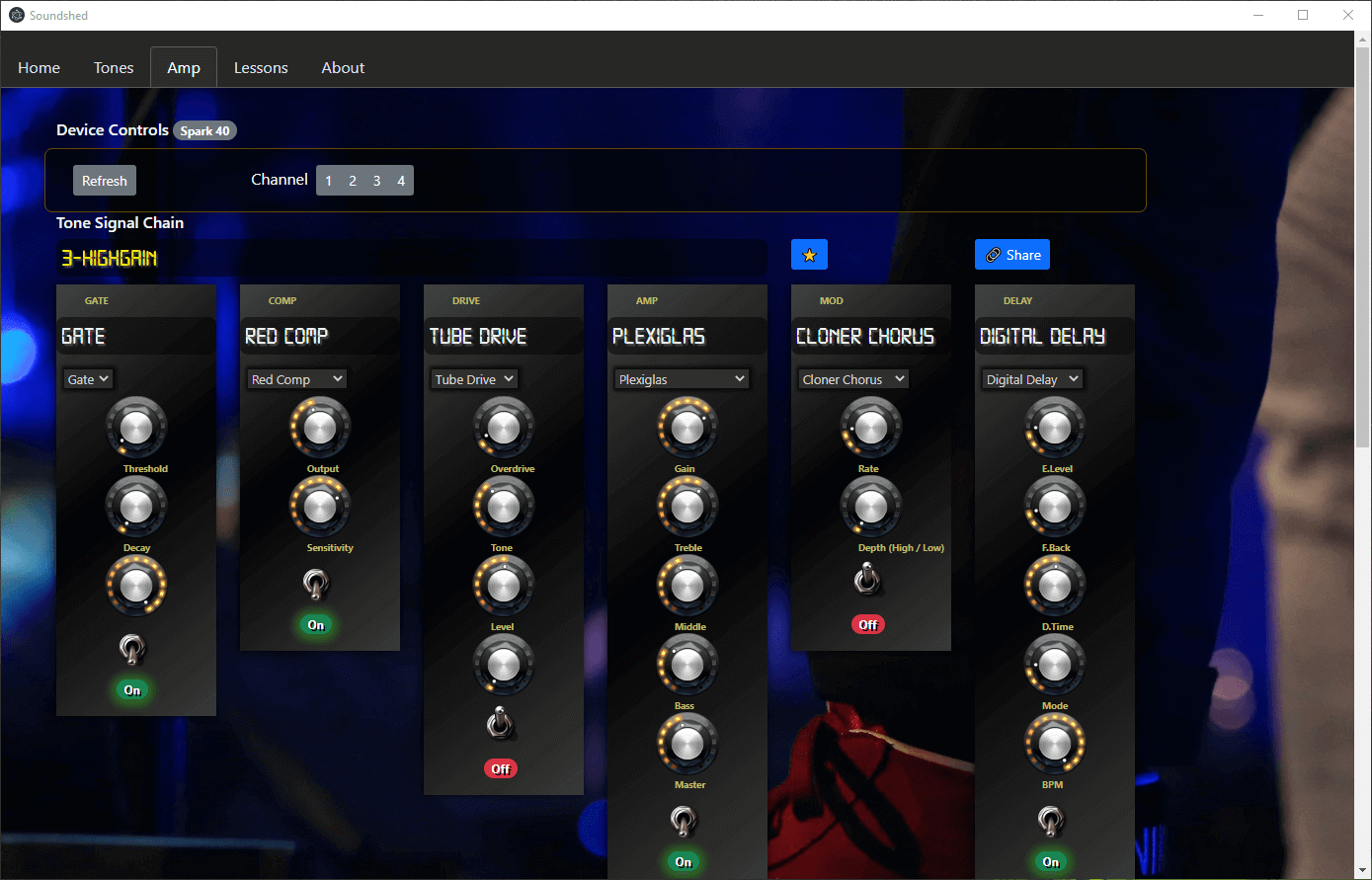Click the 3-HIGHGAIN tone name display
1372x880 pixels.
(x=412, y=258)
